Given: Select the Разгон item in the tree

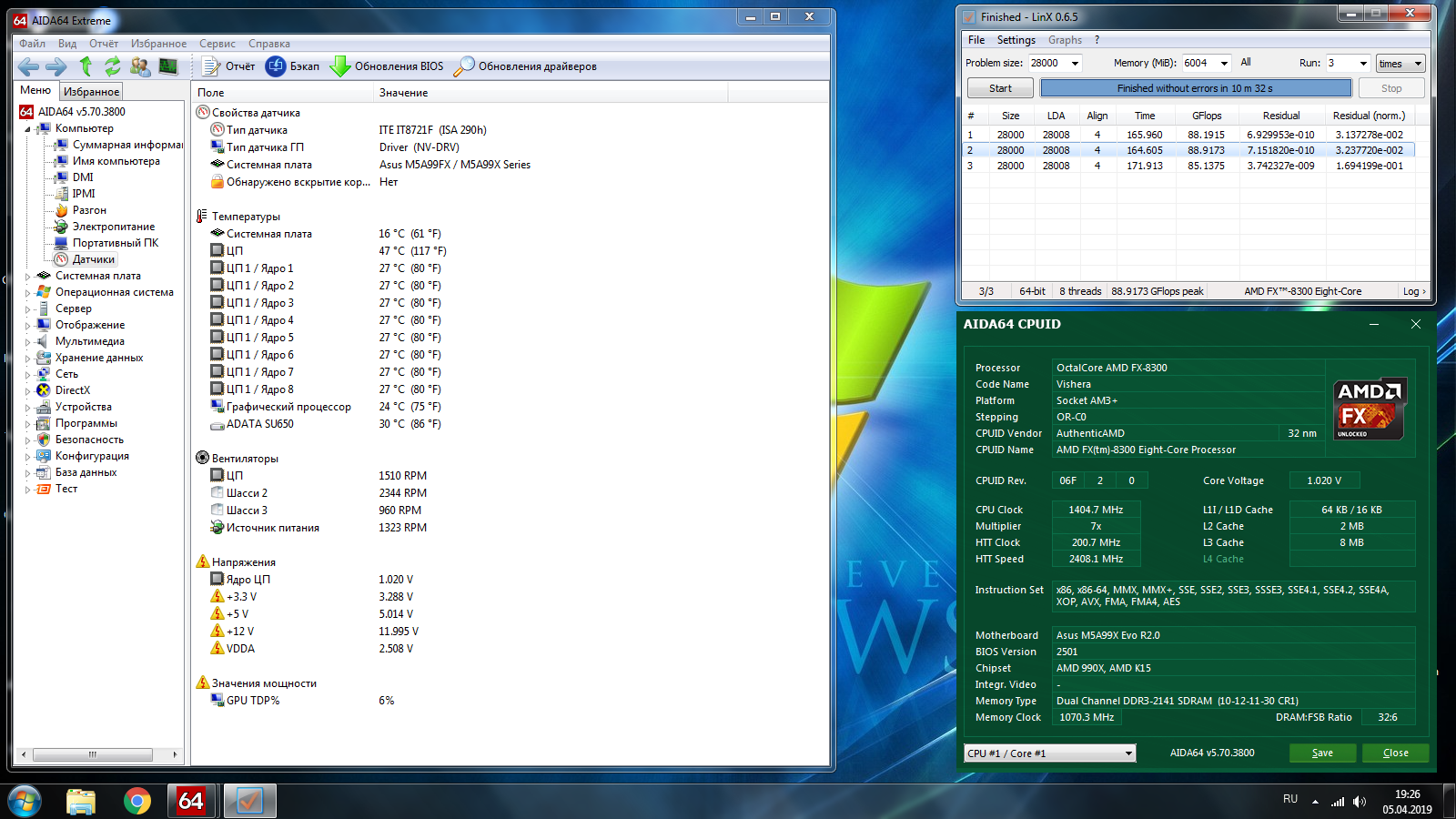Looking at the screenshot, I should [89, 210].
